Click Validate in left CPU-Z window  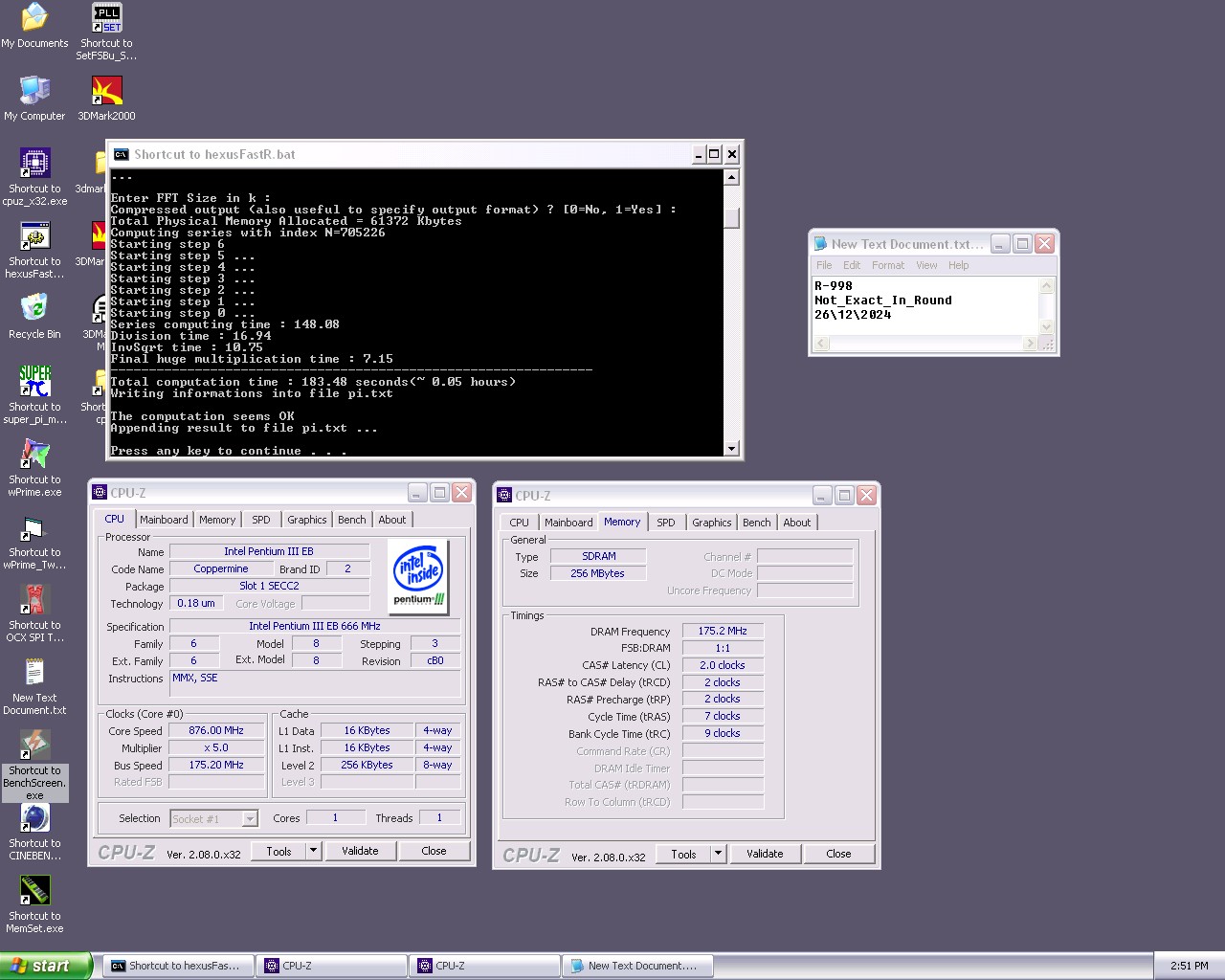pyautogui.click(x=360, y=851)
